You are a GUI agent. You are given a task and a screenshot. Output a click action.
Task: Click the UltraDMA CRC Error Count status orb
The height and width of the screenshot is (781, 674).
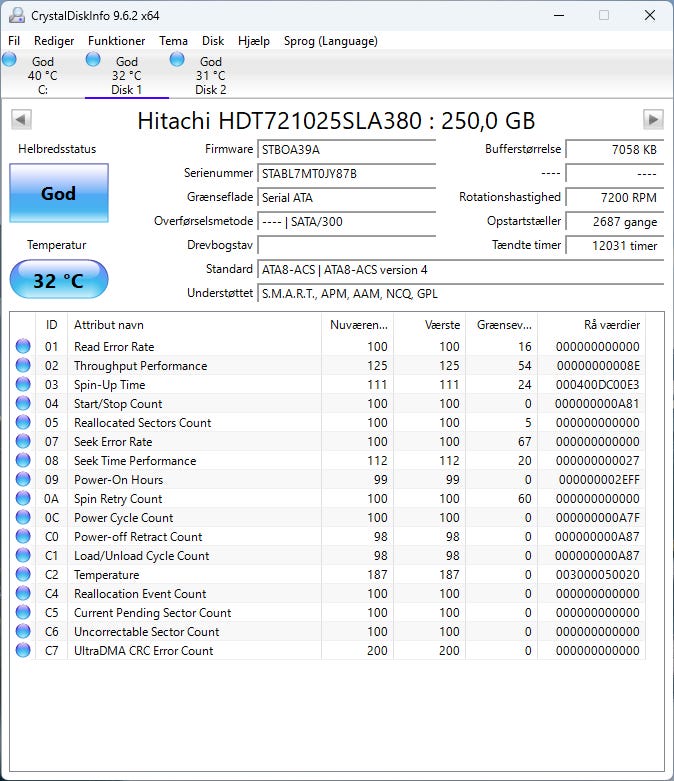click(x=22, y=651)
